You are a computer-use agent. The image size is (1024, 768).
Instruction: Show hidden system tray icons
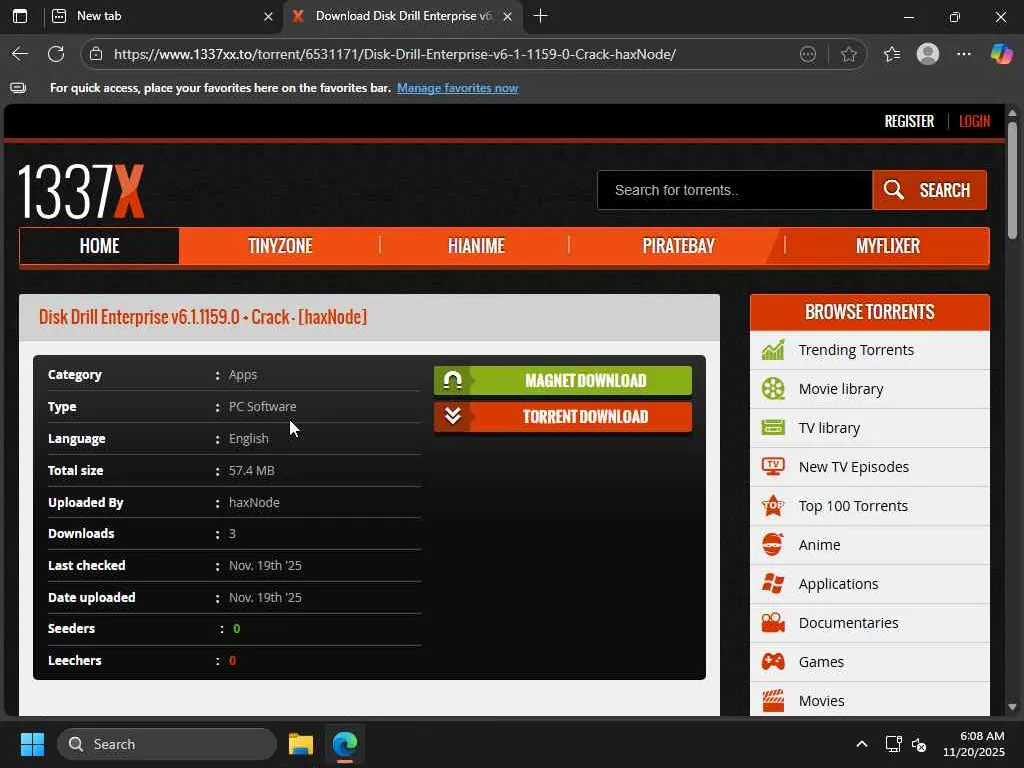(862, 744)
